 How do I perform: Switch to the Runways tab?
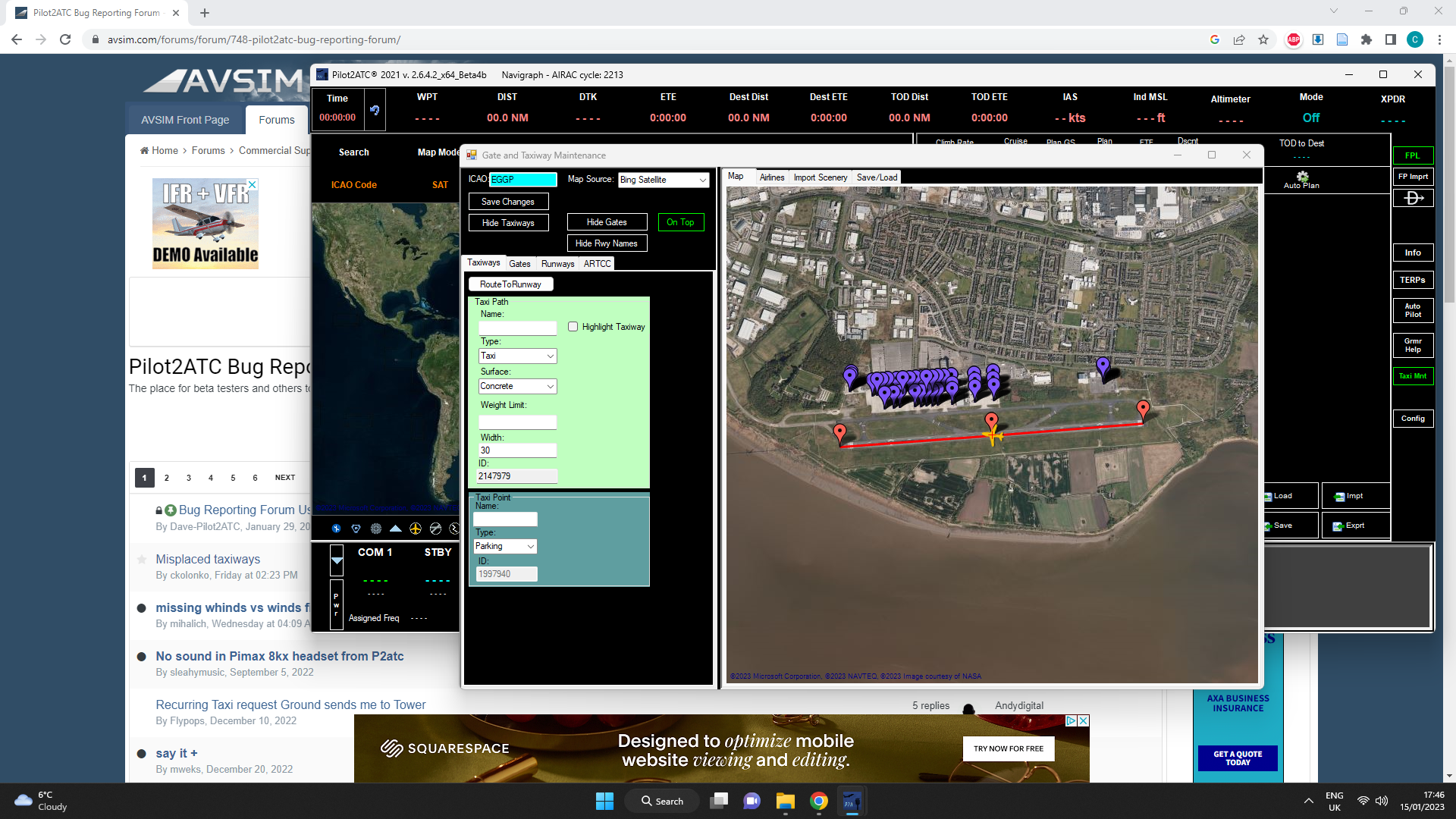tap(557, 264)
